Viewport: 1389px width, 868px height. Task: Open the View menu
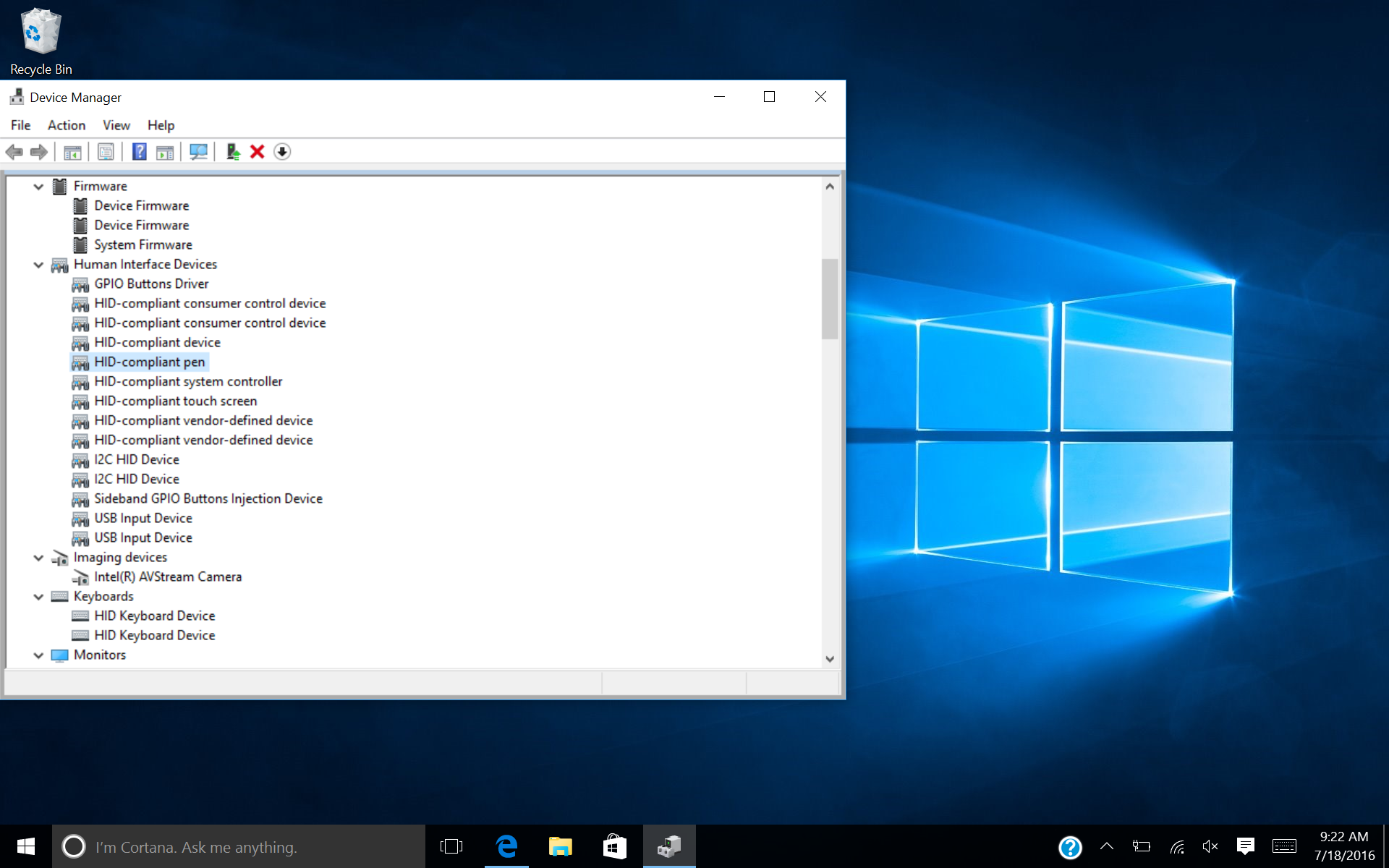pos(116,125)
